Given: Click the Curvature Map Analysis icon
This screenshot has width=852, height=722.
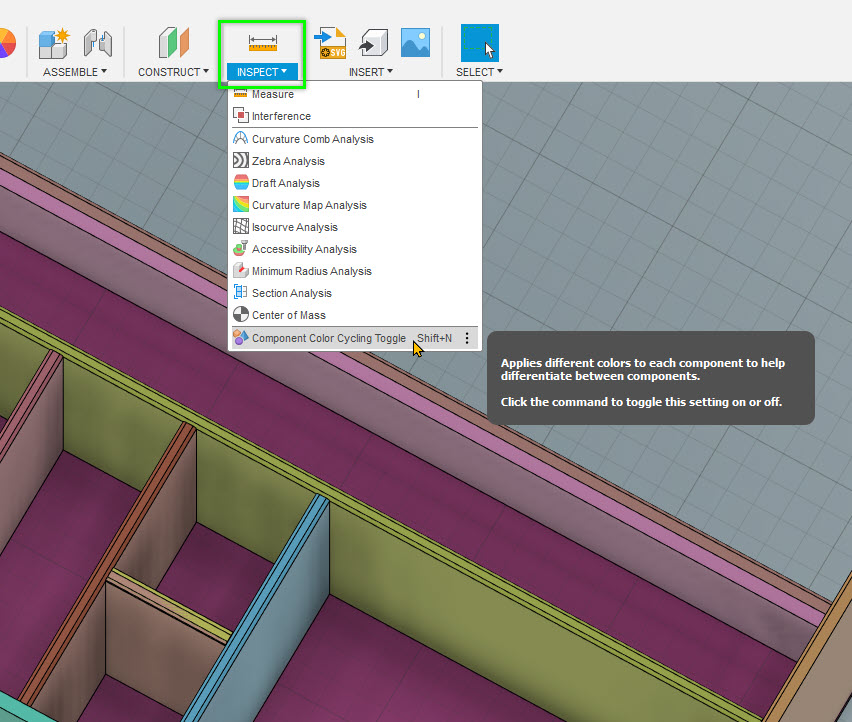Looking at the screenshot, I should click(x=241, y=204).
